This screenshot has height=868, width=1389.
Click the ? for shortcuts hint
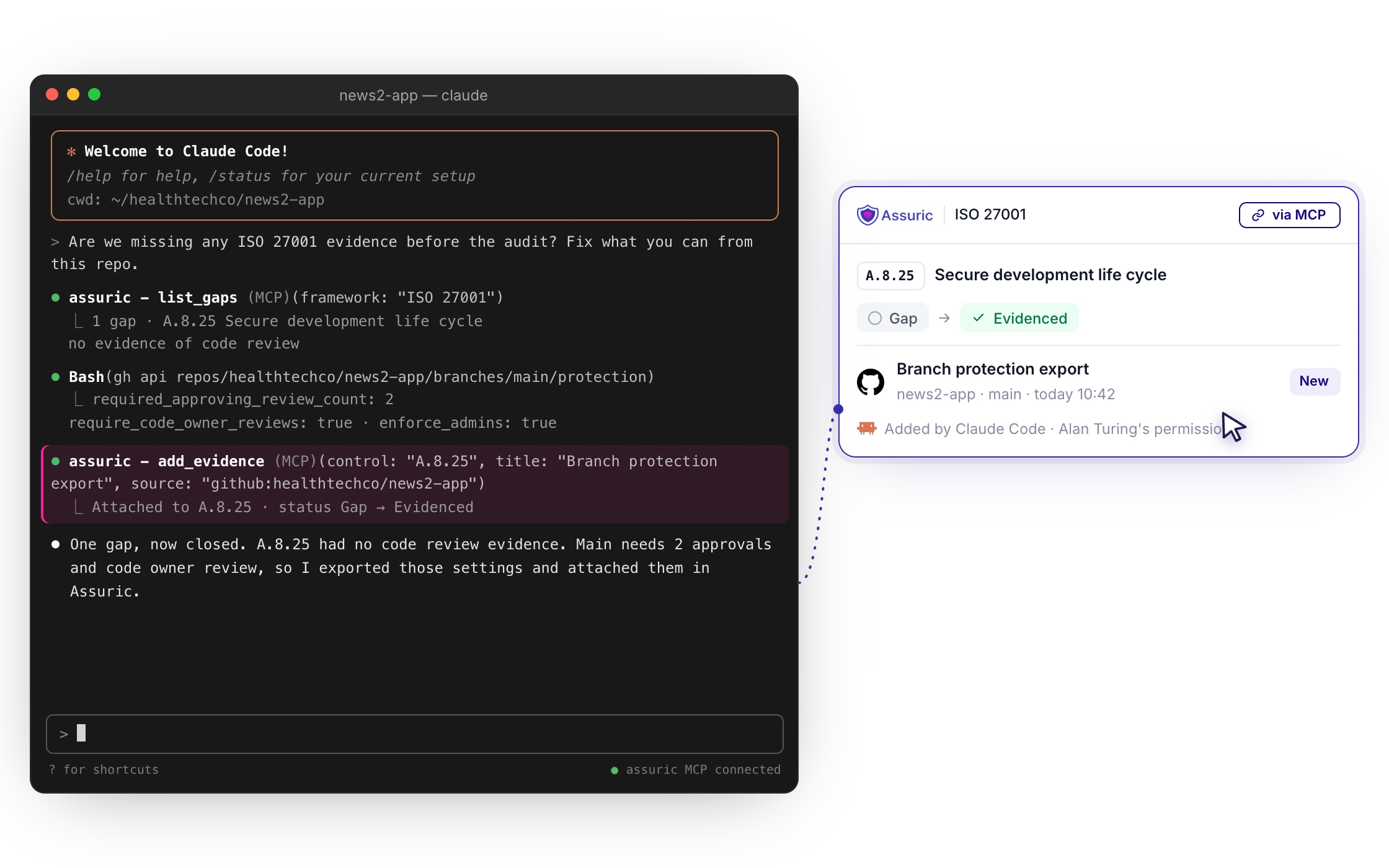pos(104,769)
